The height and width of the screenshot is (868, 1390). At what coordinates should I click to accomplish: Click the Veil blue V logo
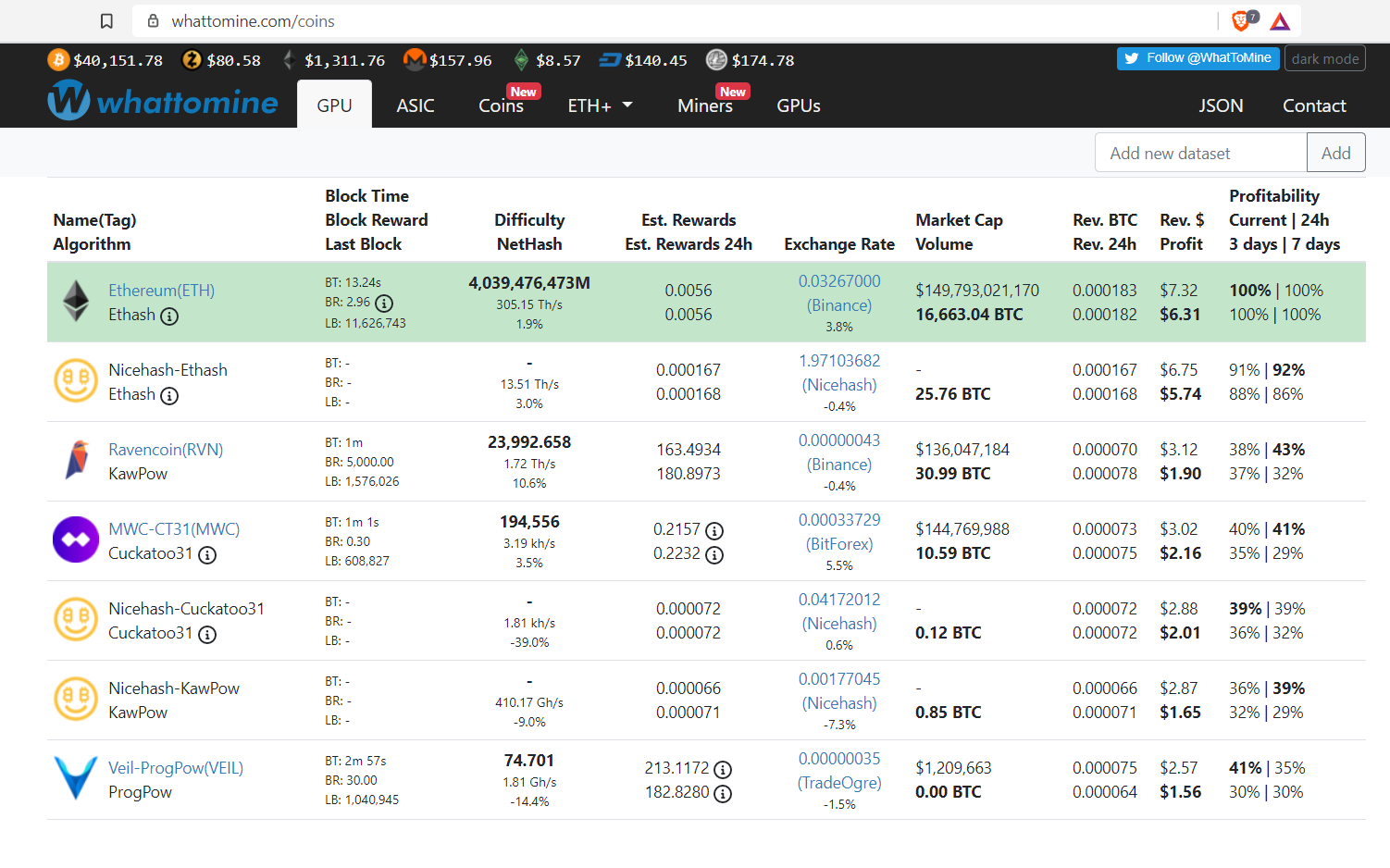click(76, 777)
